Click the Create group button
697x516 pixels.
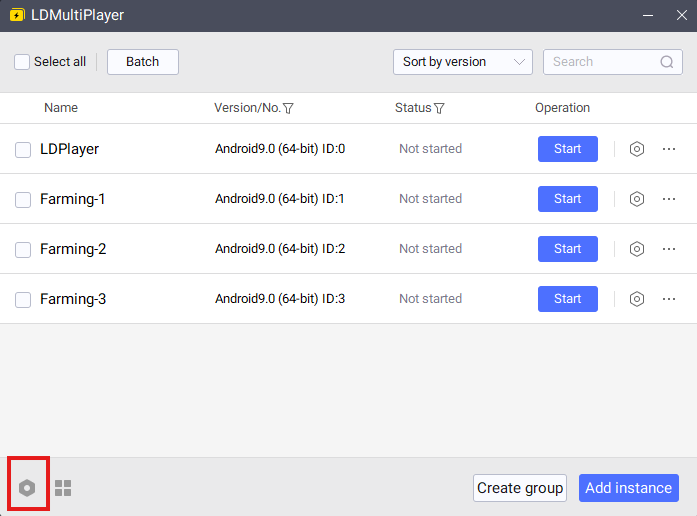tap(520, 488)
